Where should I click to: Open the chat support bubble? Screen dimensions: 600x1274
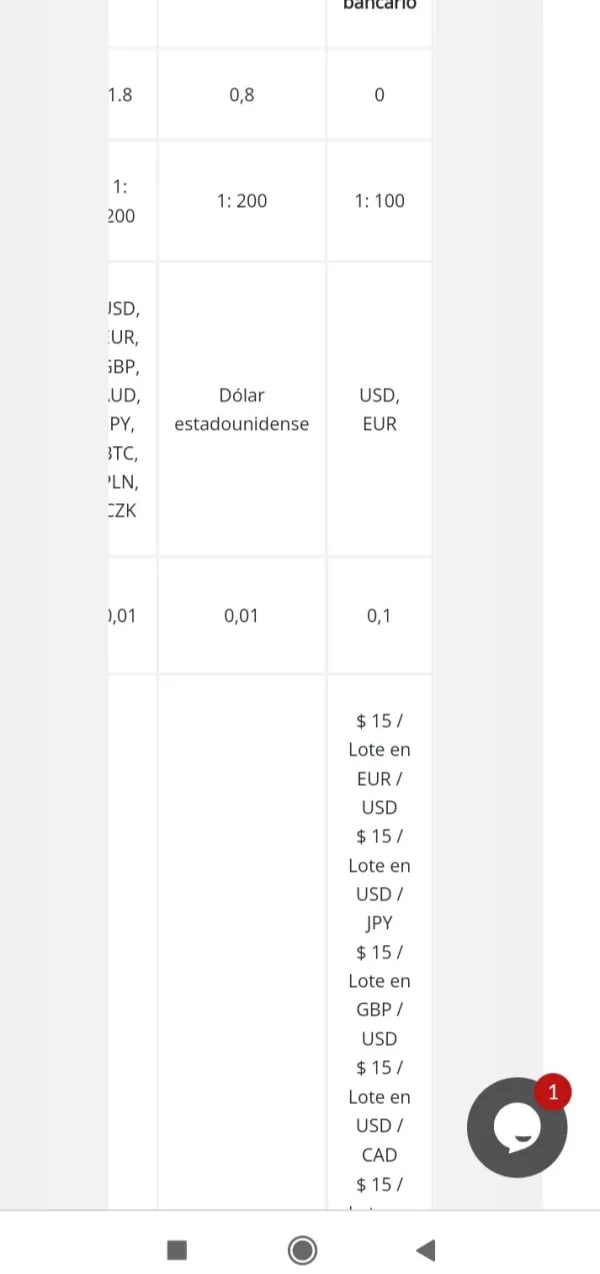(x=516, y=1129)
